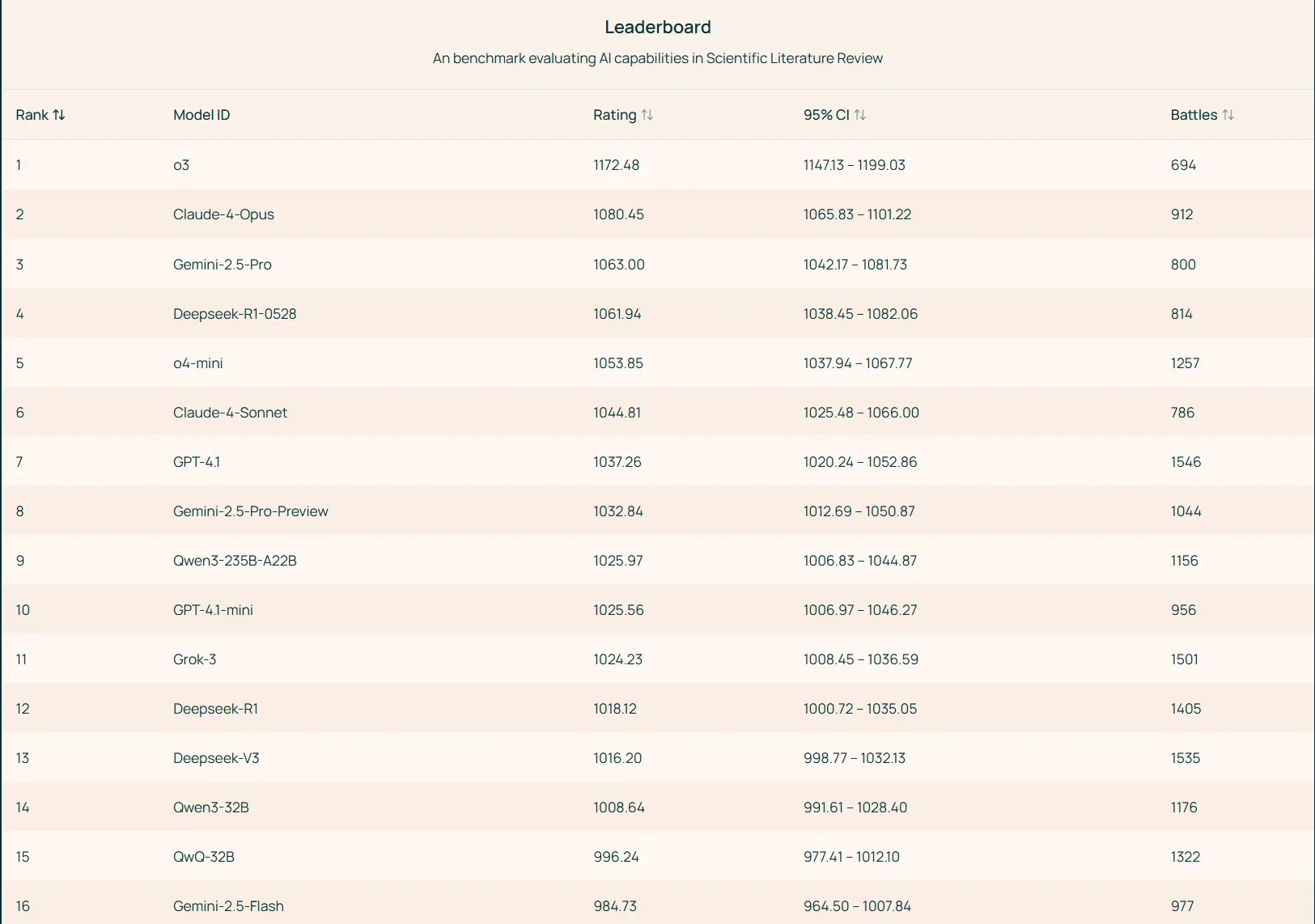The width and height of the screenshot is (1315, 924).
Task: Select the Rating column header text
Action: click(x=614, y=115)
